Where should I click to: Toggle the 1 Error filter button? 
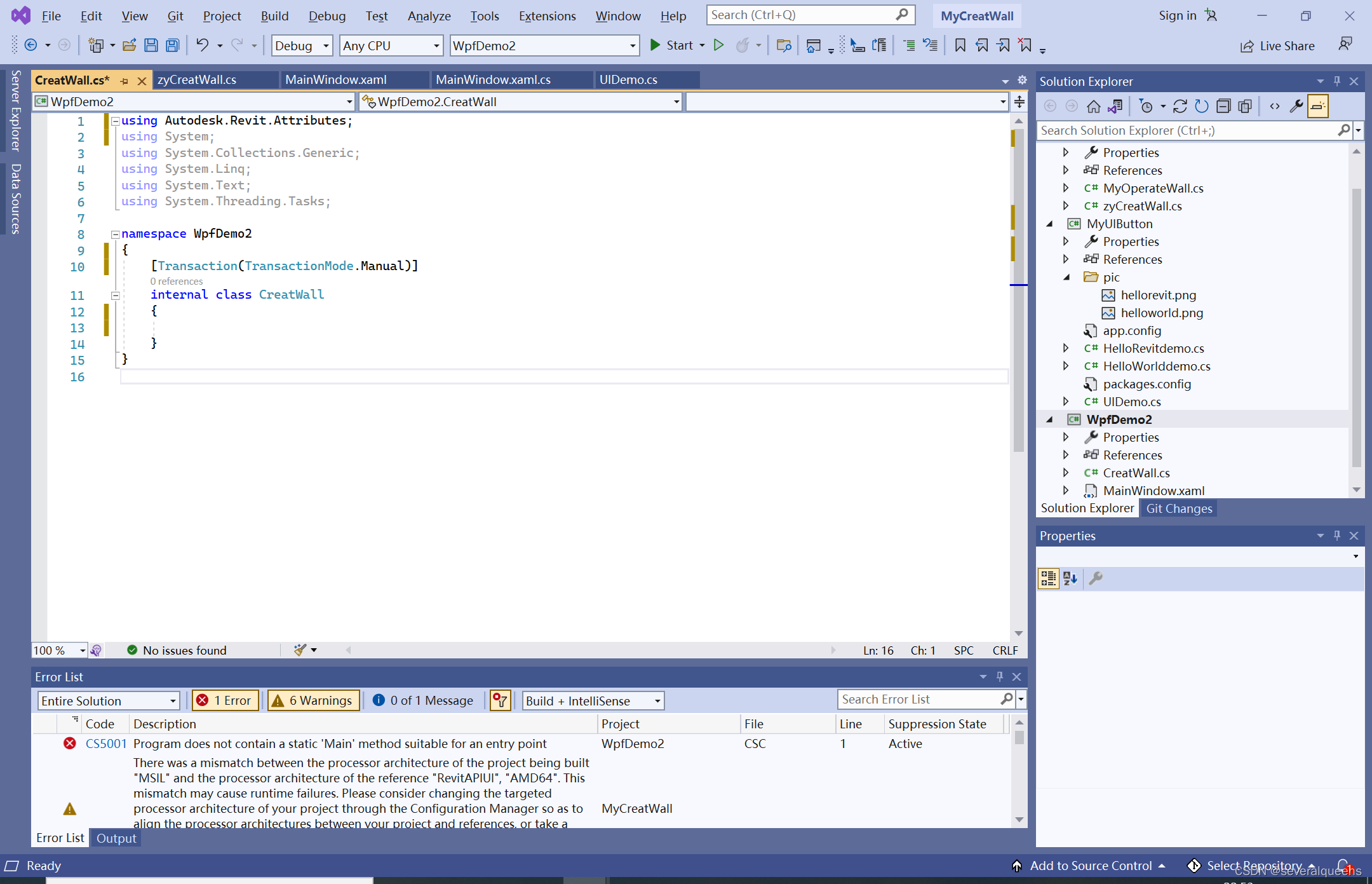(x=225, y=700)
